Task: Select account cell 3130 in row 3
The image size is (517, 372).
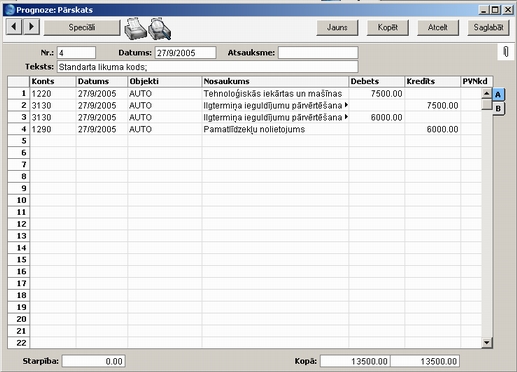Action: click(x=53, y=117)
